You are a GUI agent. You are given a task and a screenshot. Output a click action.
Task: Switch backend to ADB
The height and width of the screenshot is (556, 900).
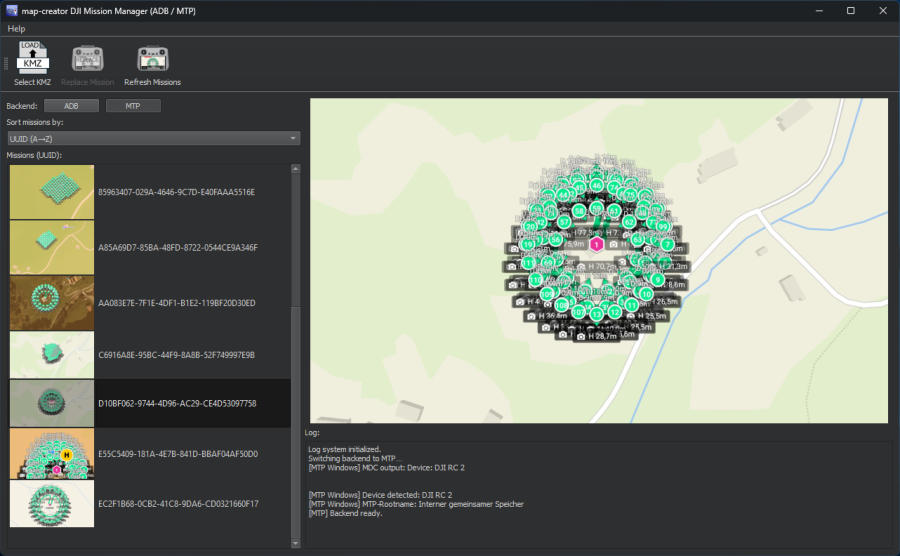tap(71, 105)
